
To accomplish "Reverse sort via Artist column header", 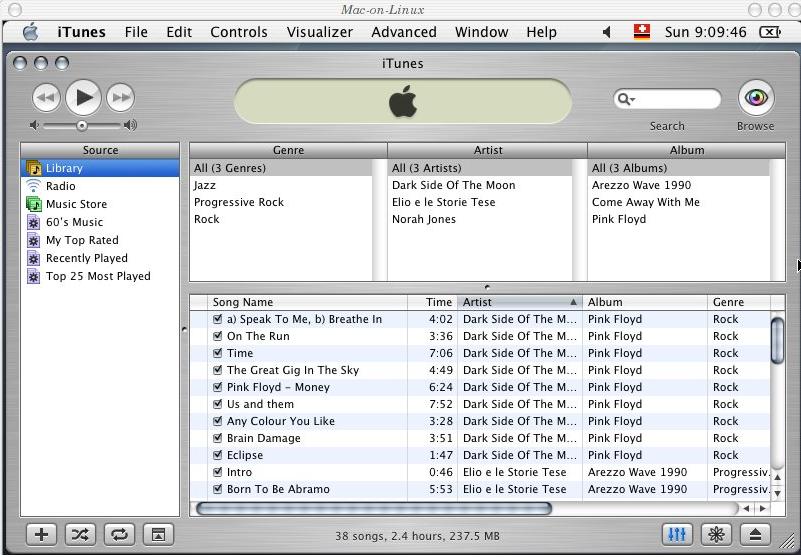I will pos(520,302).
